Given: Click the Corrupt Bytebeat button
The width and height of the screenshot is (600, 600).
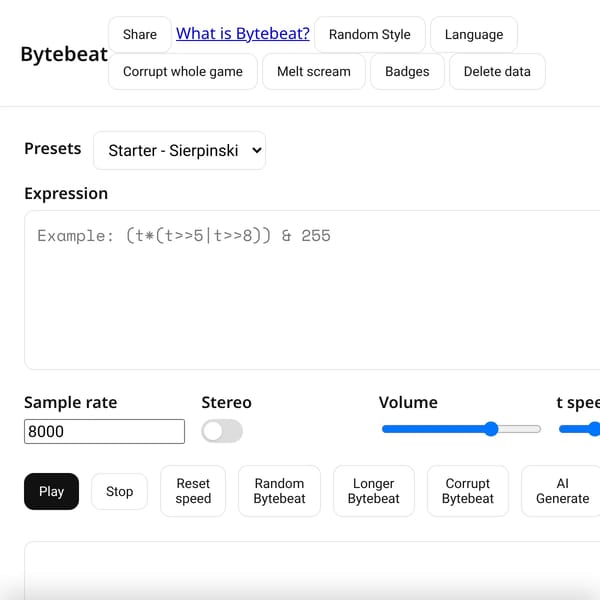Looking at the screenshot, I should pos(468,491).
